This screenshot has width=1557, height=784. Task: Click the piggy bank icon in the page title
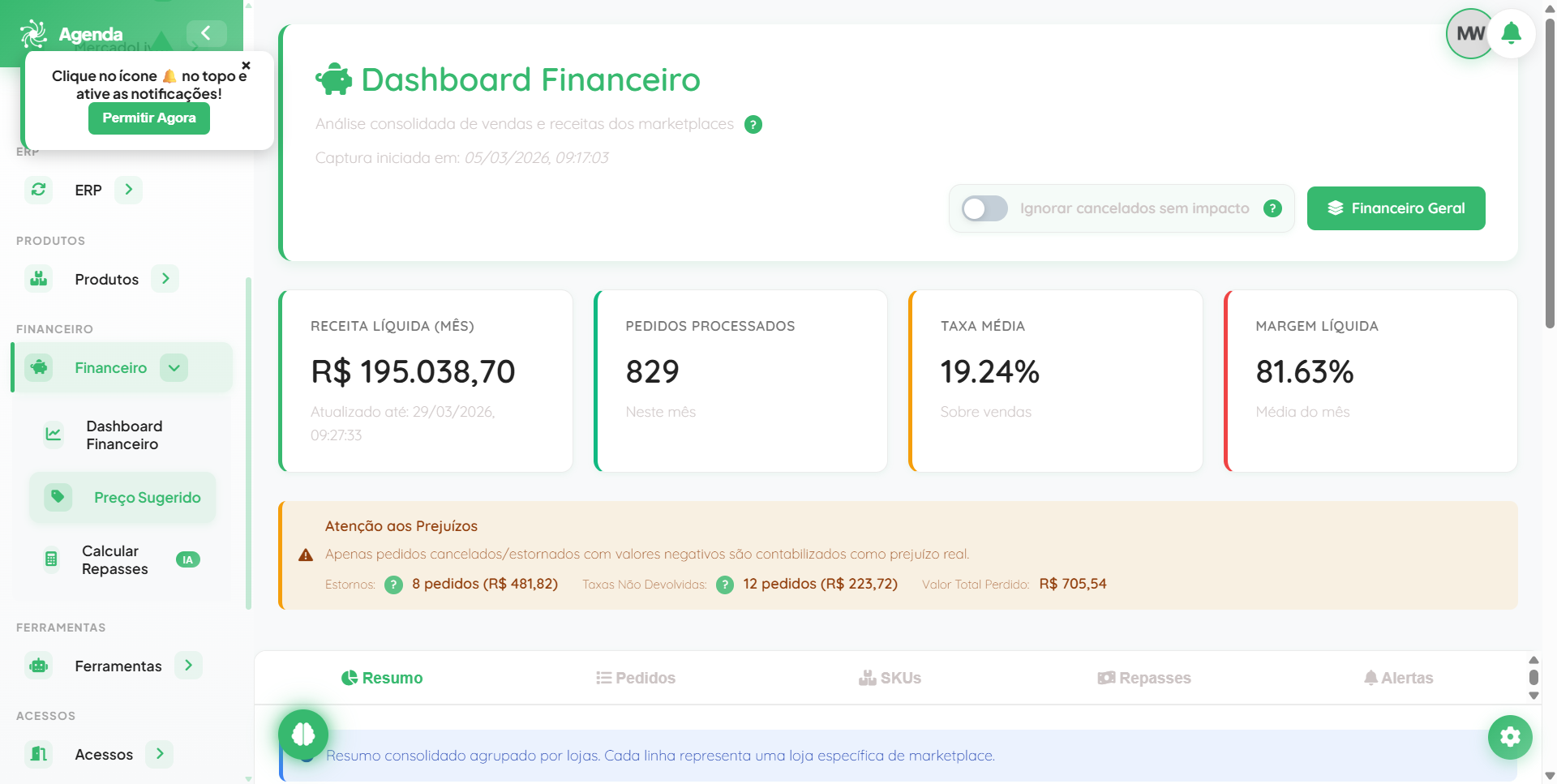(x=333, y=79)
